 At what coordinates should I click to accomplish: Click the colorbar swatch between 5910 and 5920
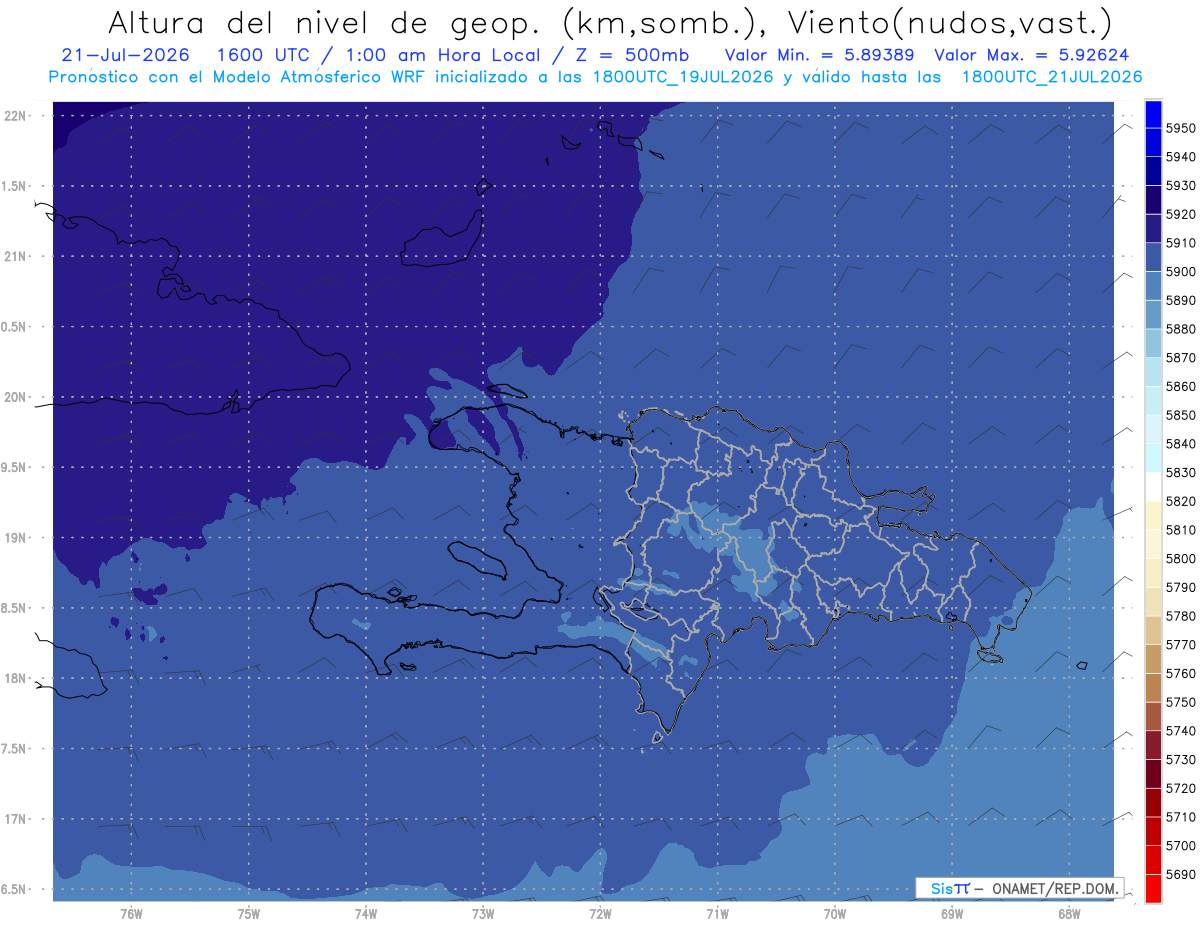coord(1153,228)
